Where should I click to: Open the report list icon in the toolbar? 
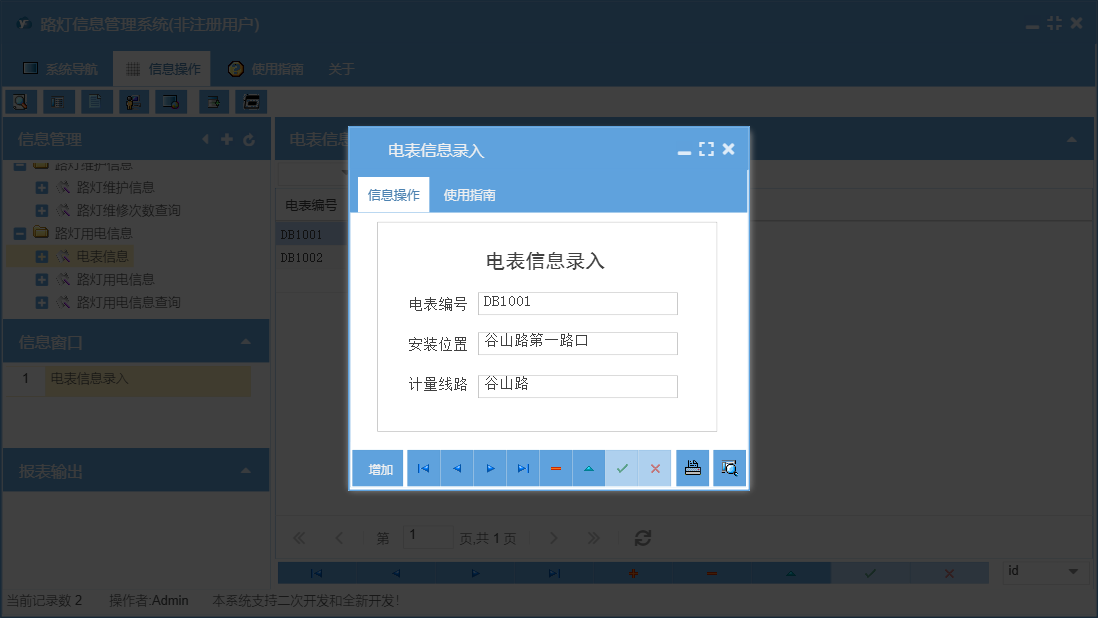pos(57,101)
